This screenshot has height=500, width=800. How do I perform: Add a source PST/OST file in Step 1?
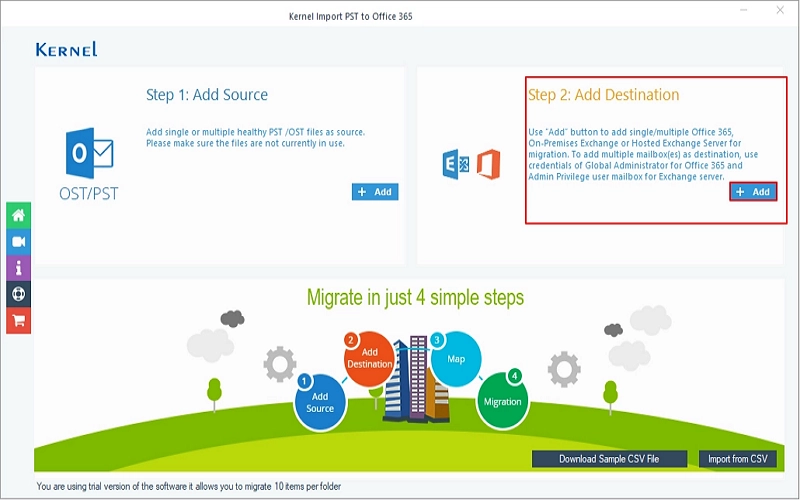click(x=375, y=192)
